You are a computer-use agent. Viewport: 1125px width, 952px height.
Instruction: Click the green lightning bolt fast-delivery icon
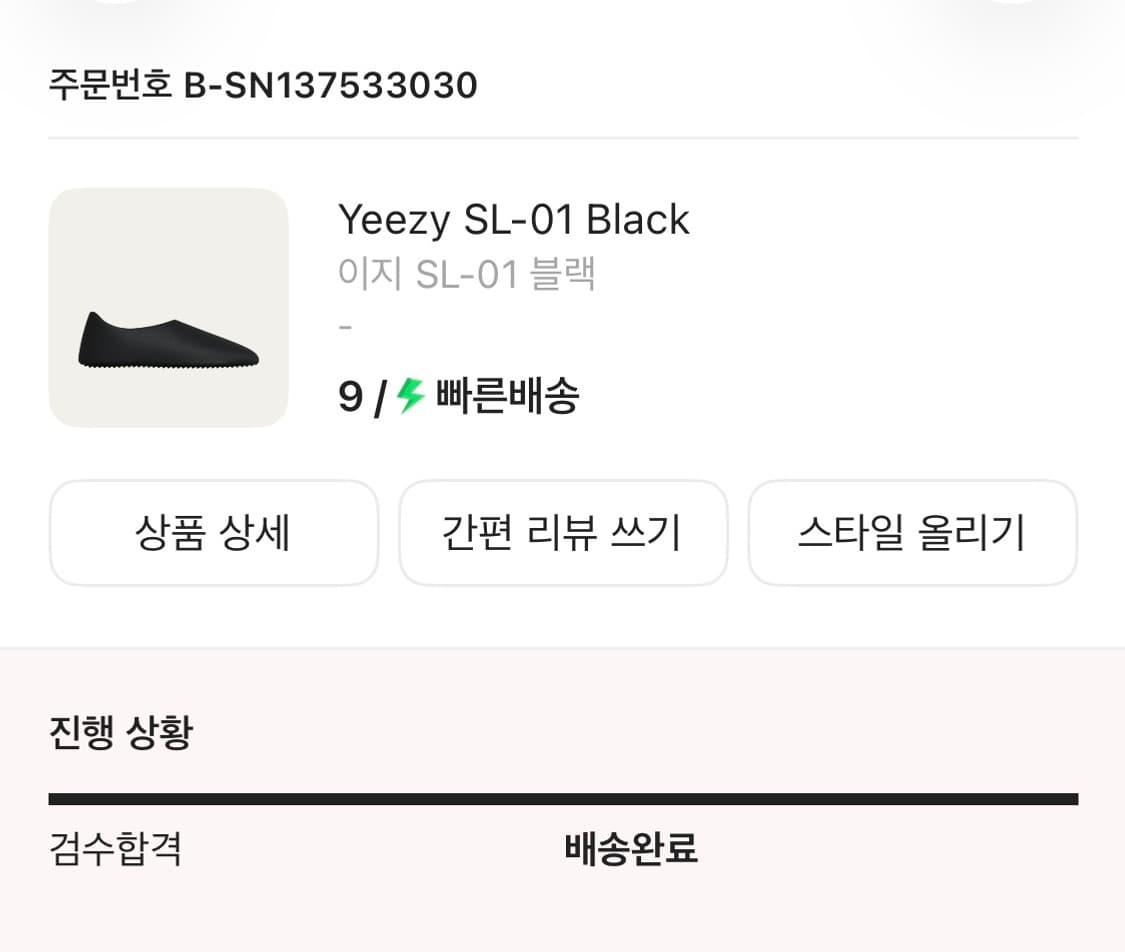point(411,396)
